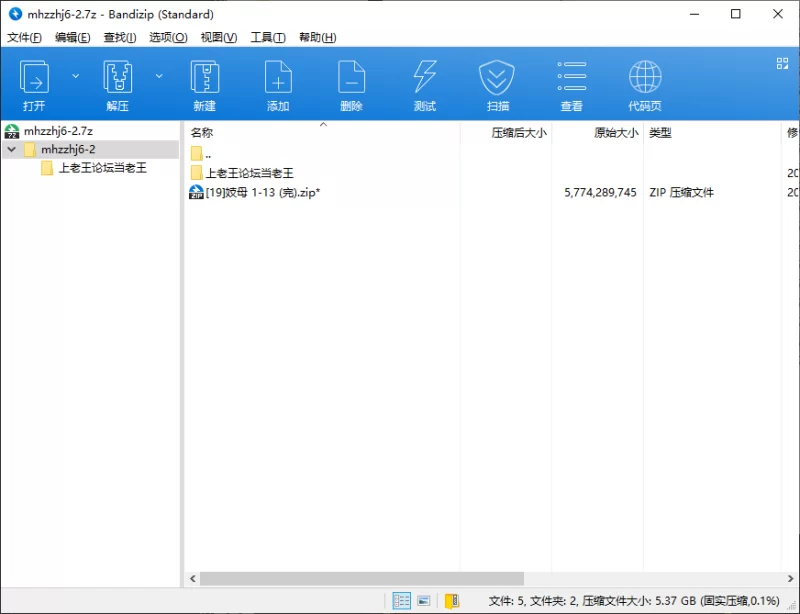Screen dimensions: 800x614
Task: Sort by 原始大小 column header
Action: point(597,133)
